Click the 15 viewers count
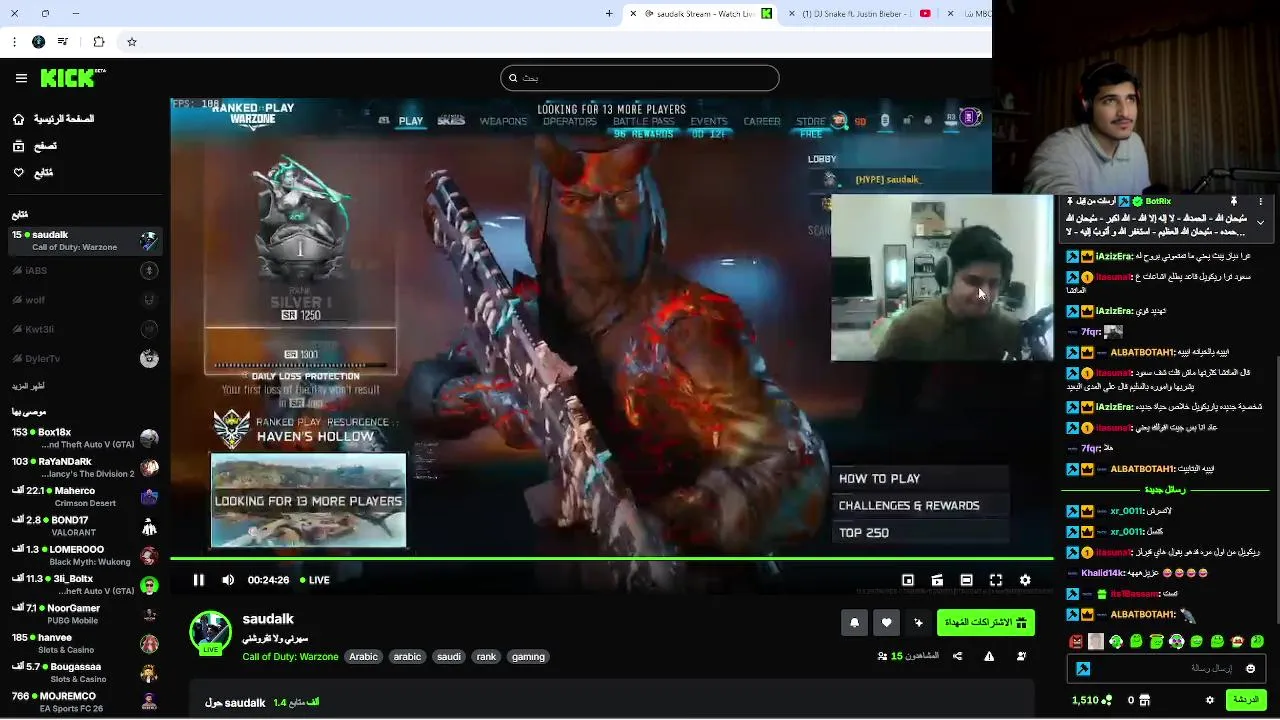 tap(908, 656)
